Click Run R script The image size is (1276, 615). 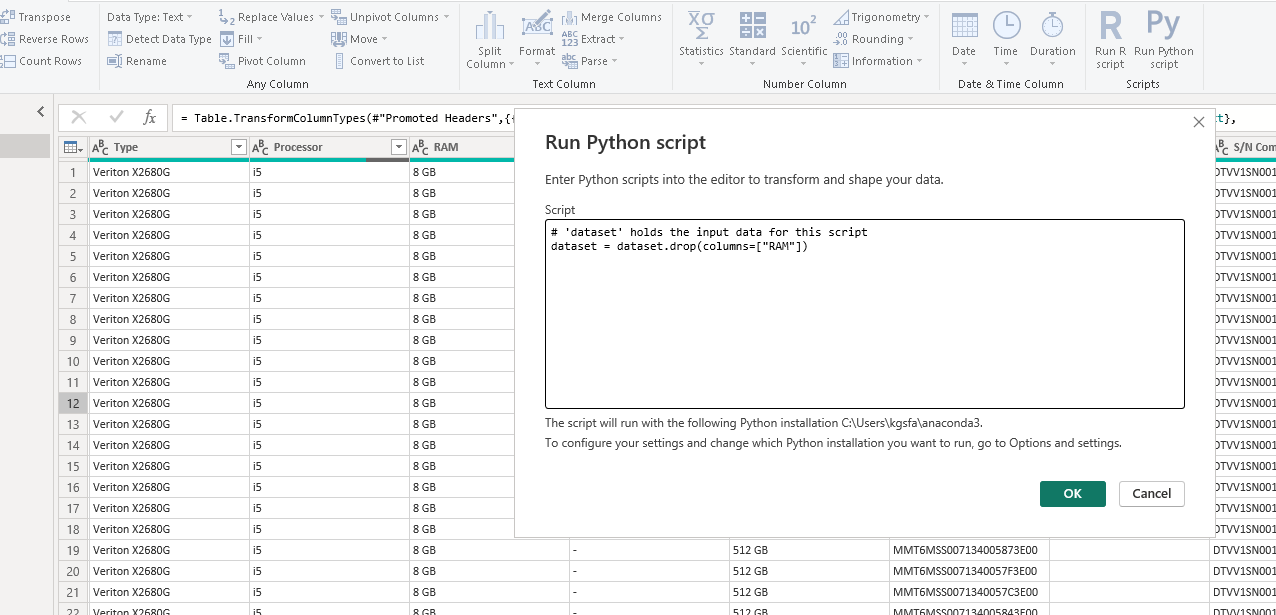[1110, 41]
